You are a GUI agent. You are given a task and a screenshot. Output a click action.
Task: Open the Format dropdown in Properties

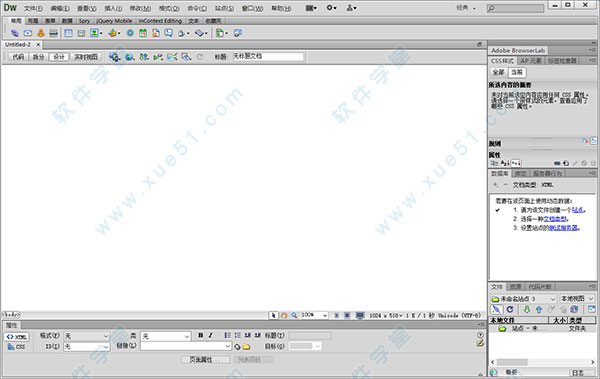coord(86,336)
